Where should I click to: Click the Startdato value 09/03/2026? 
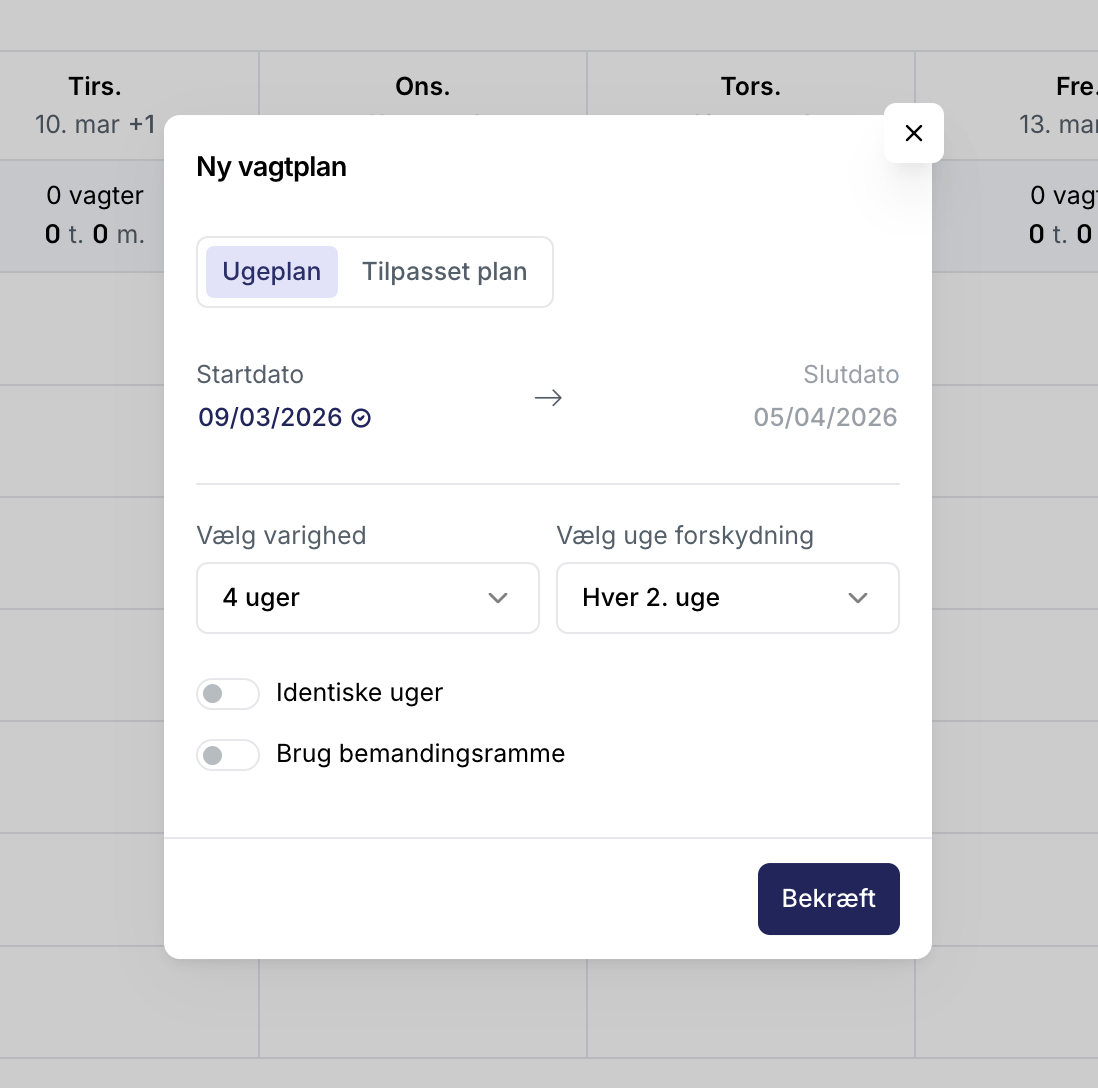coord(270,417)
